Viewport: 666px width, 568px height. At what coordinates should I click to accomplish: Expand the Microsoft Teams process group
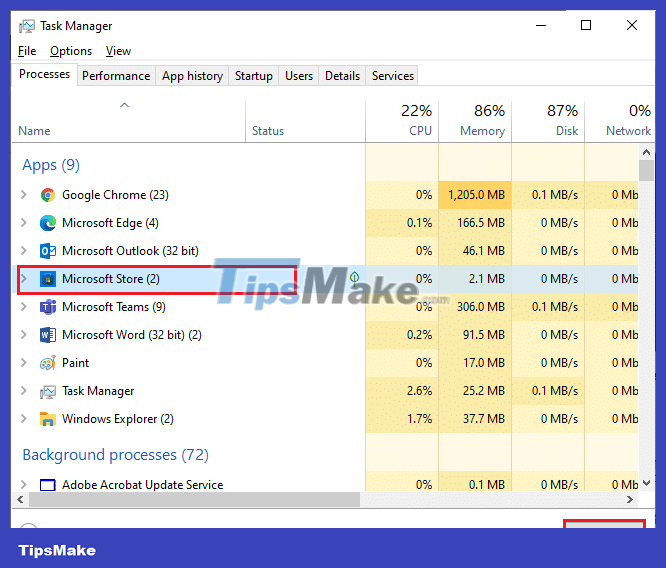pos(24,307)
